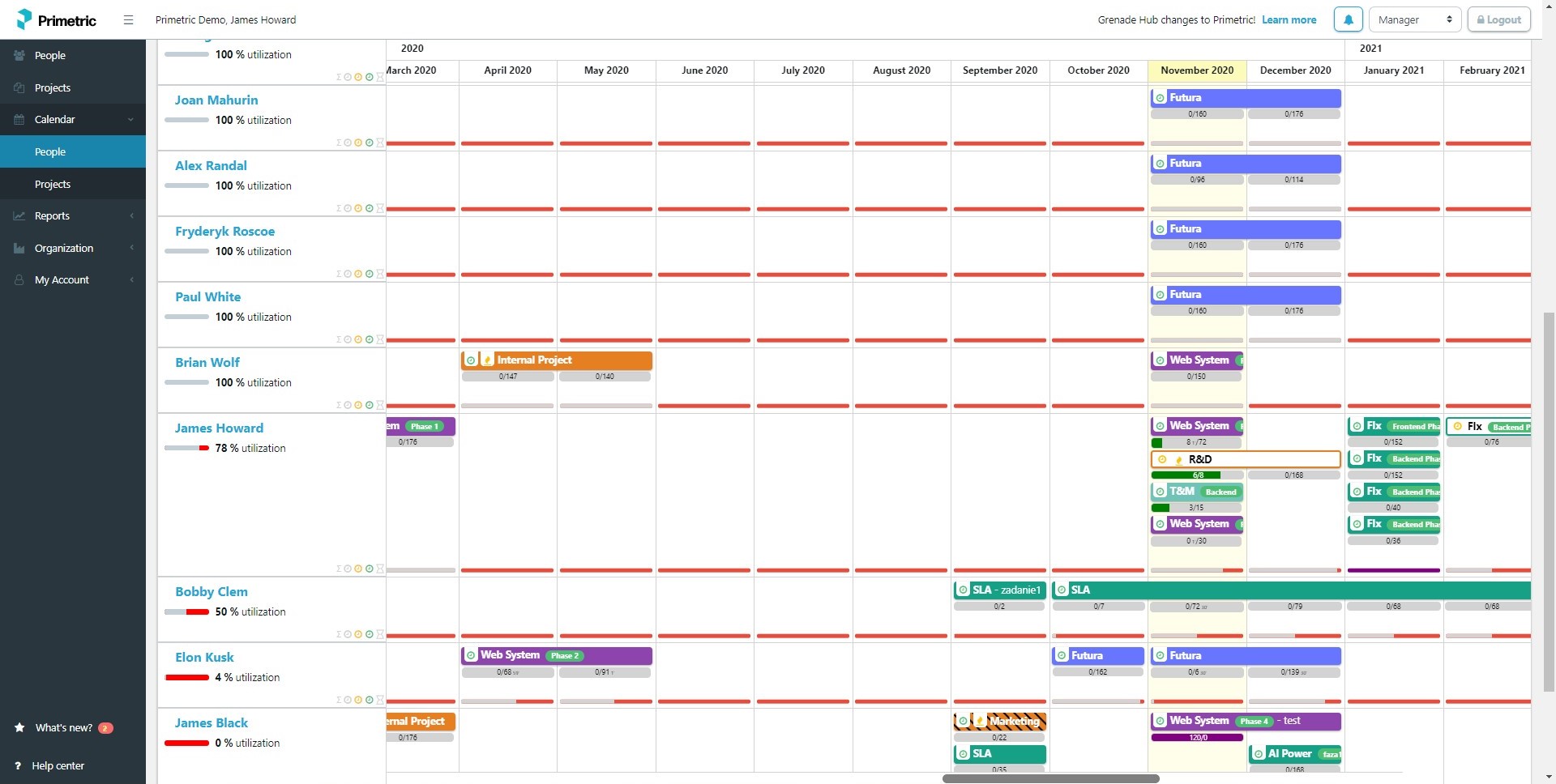Open the notifications bell

(1349, 19)
